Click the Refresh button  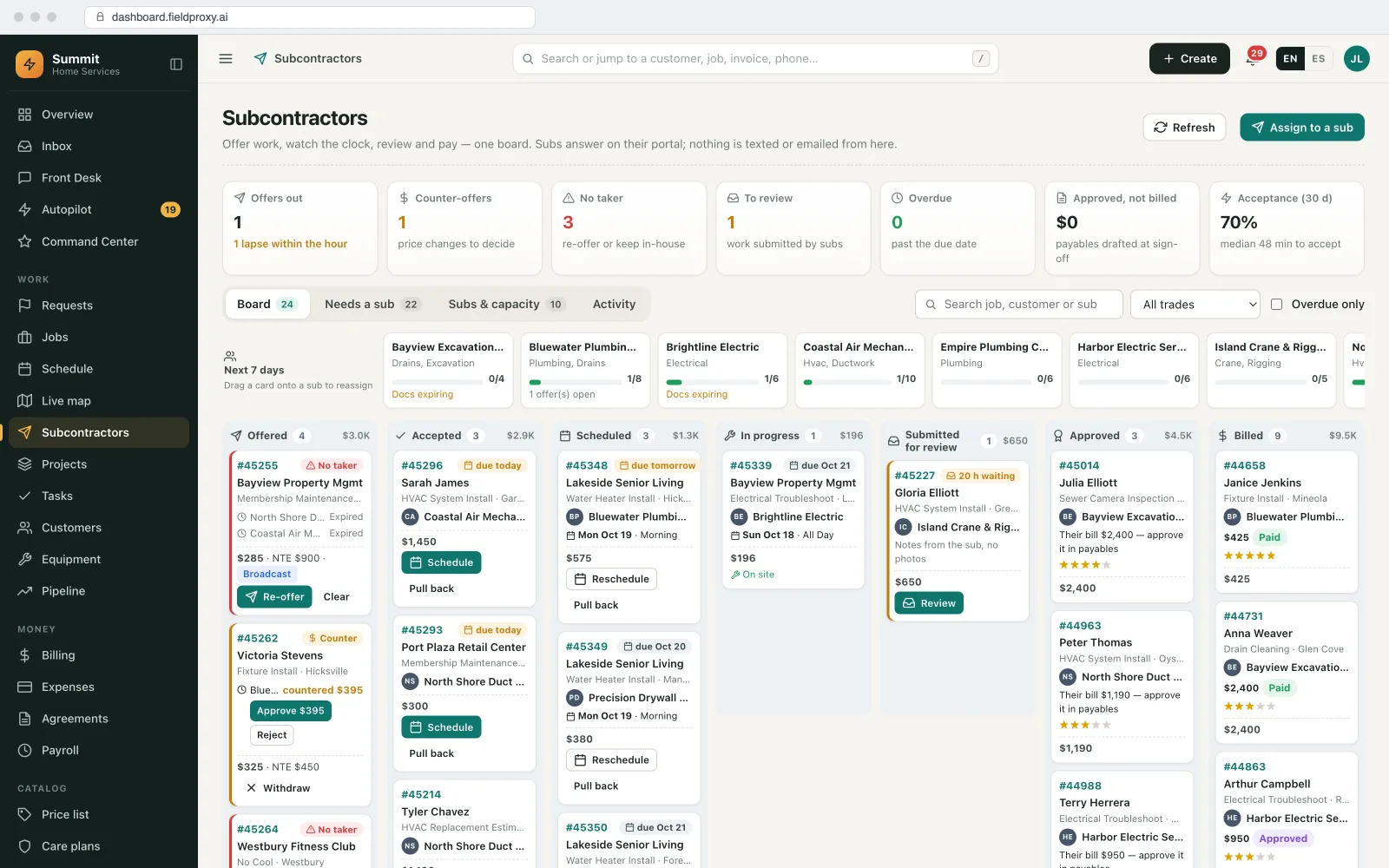tap(1184, 128)
